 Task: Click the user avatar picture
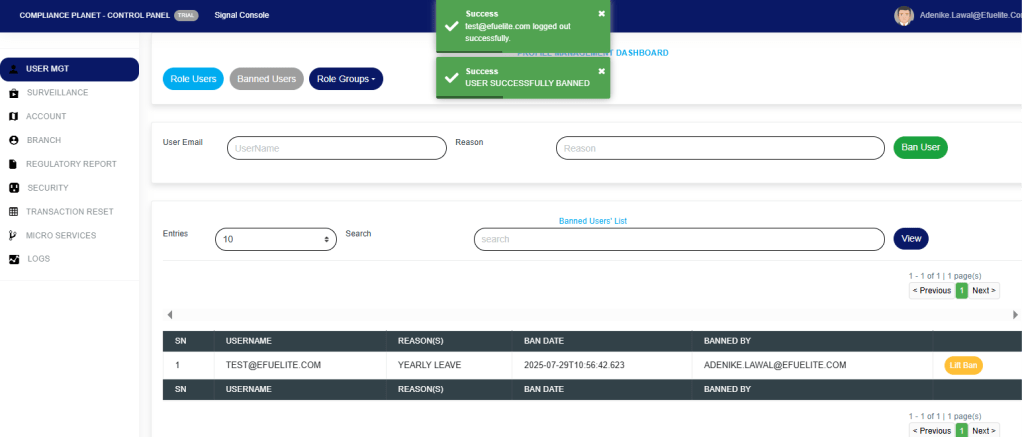click(904, 15)
